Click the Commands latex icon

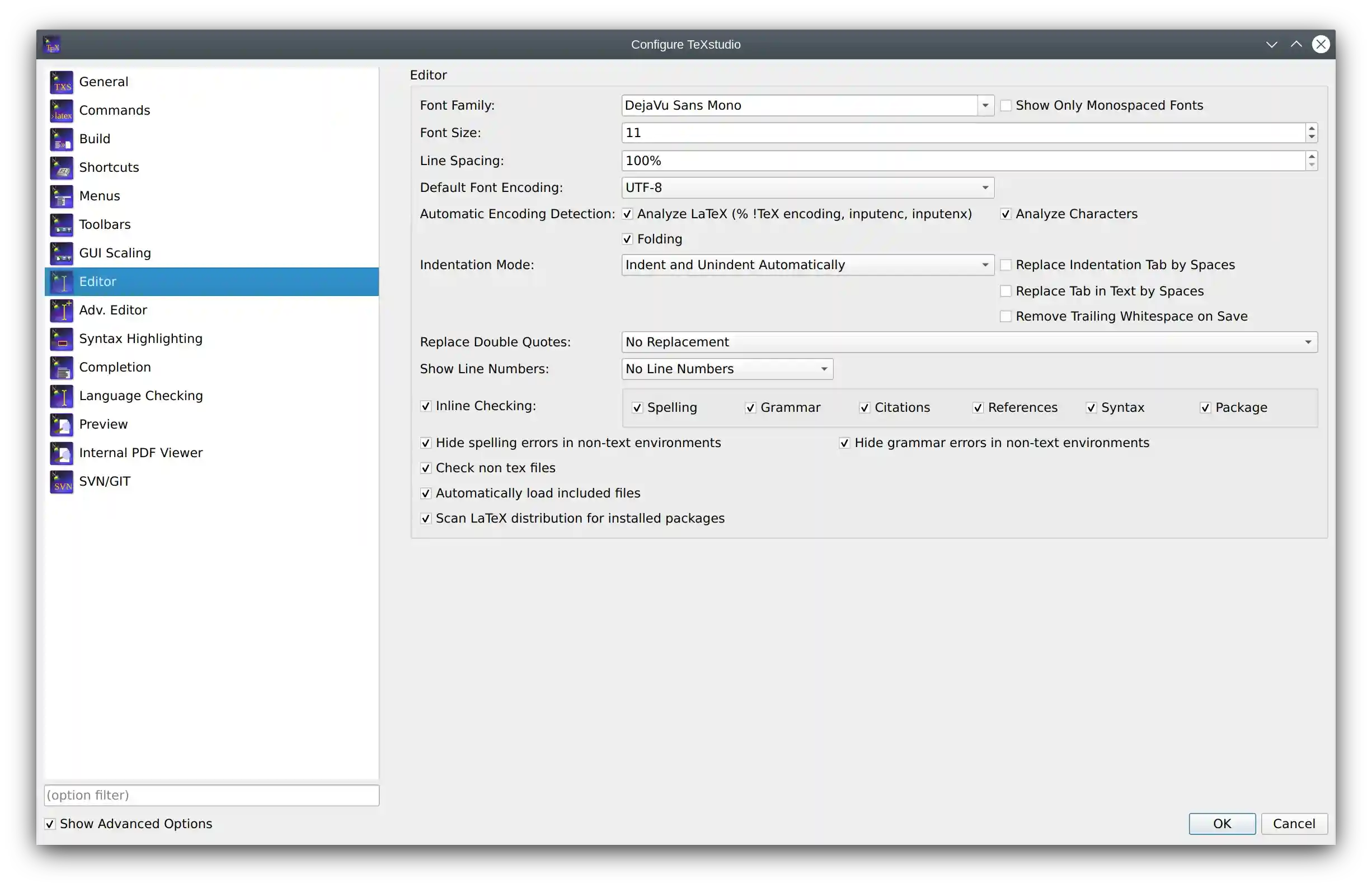pos(62,111)
